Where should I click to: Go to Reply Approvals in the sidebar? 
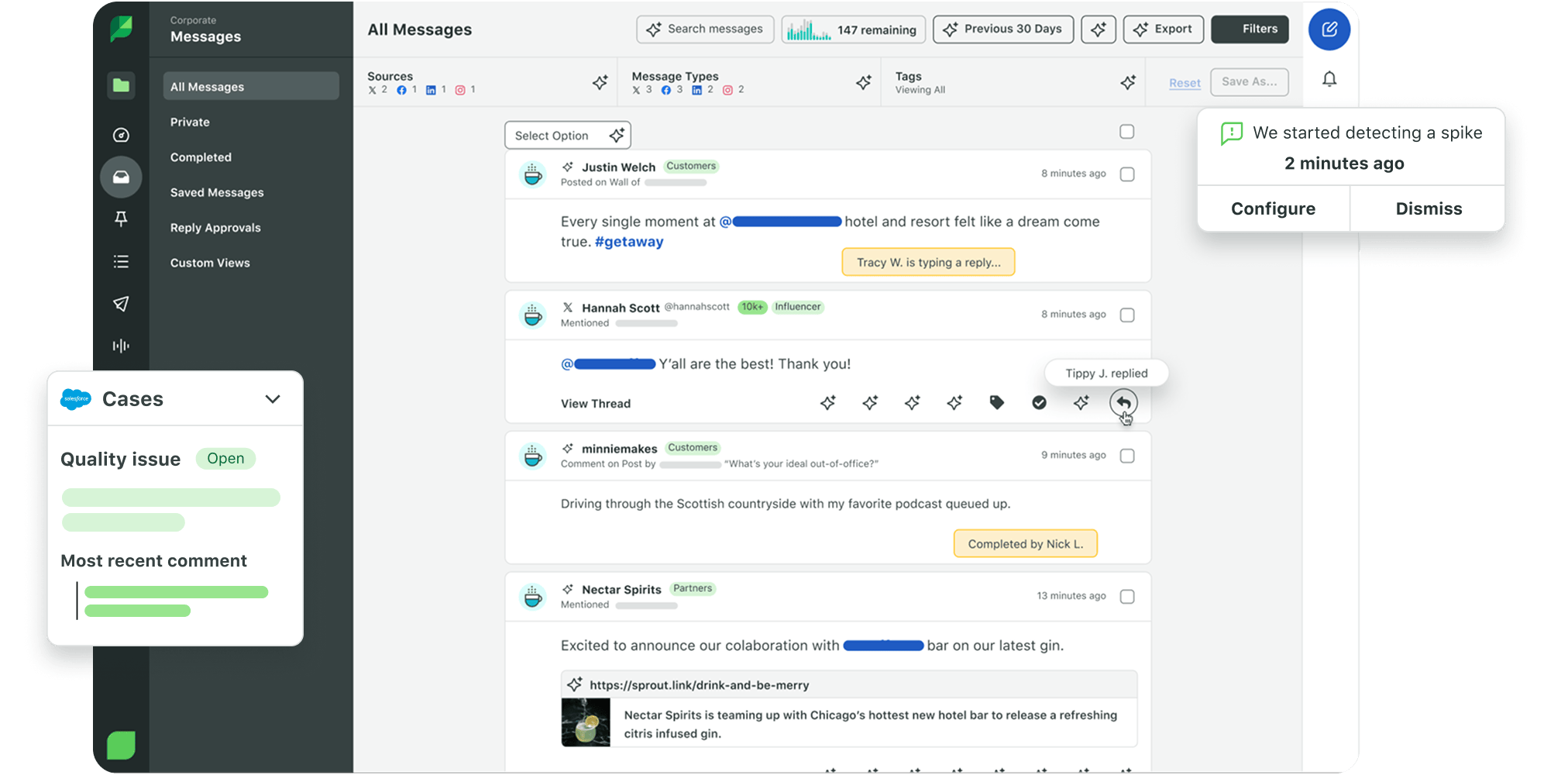[x=215, y=228]
